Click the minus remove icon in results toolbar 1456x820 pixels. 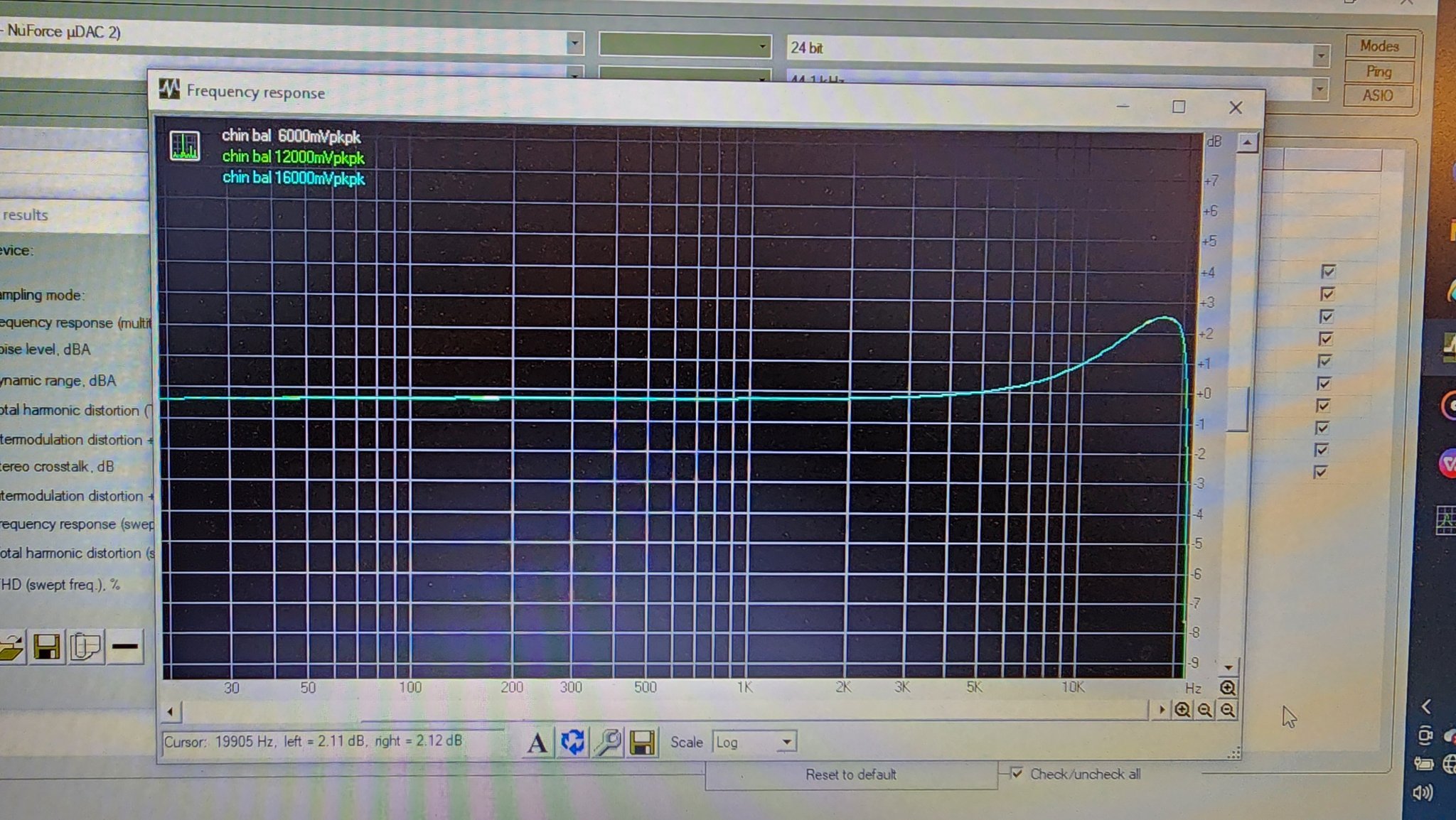[x=125, y=647]
